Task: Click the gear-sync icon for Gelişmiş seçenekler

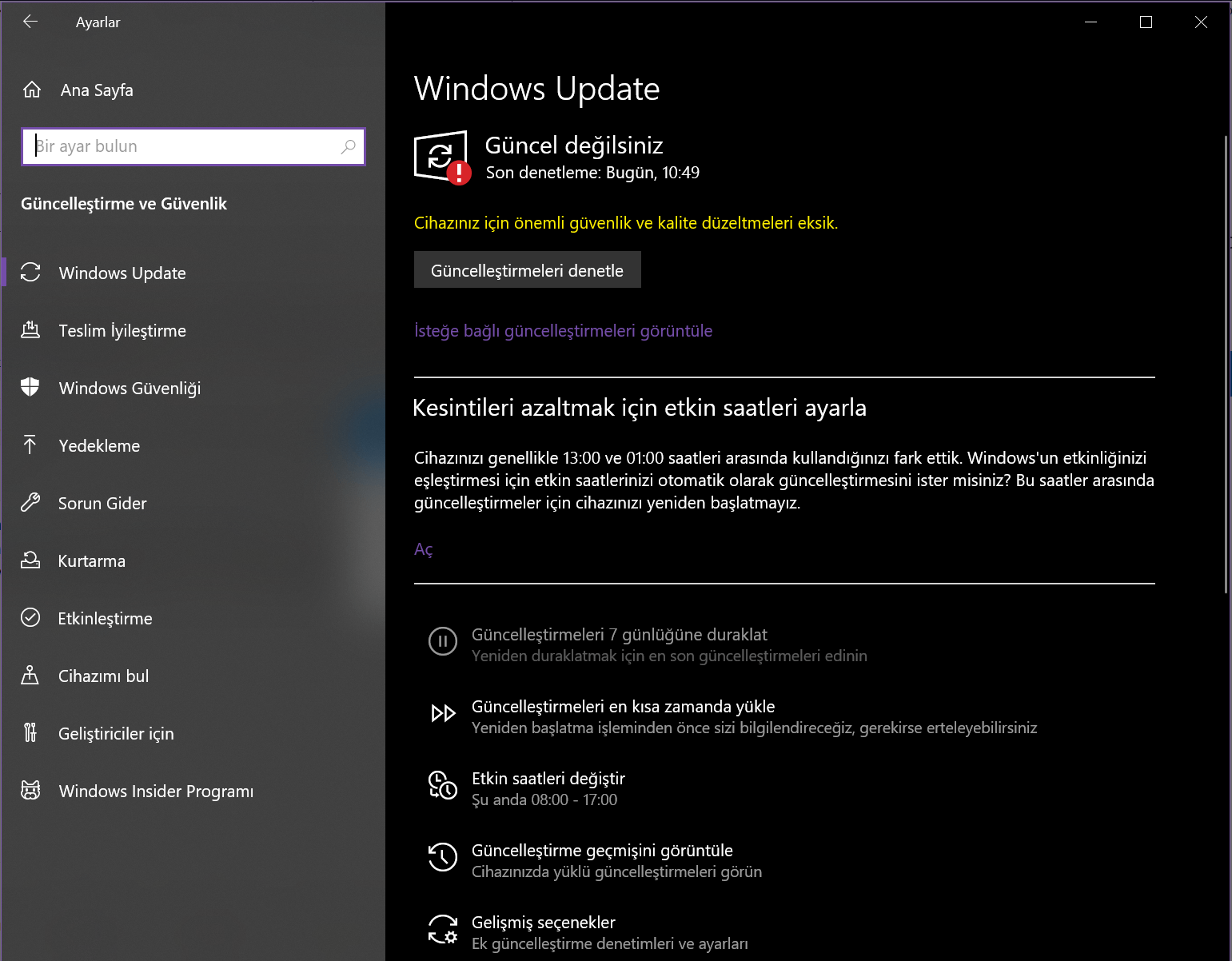Action: [443, 929]
